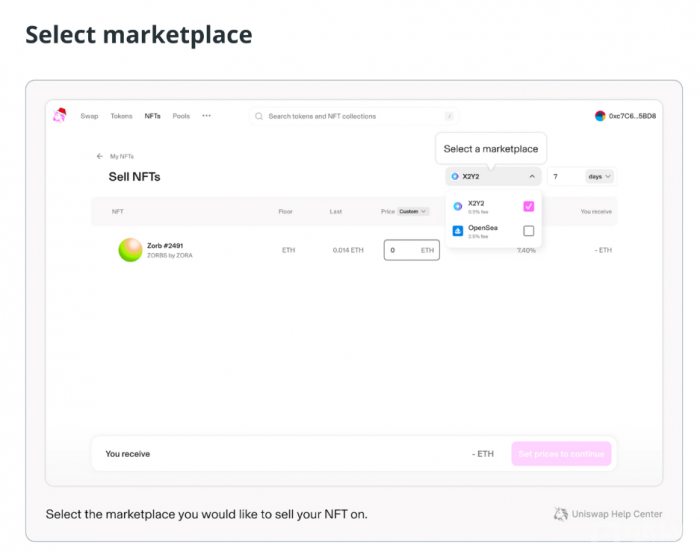Click the 7.40% fee value
This screenshot has height=557, width=700.
pyautogui.click(x=526, y=250)
